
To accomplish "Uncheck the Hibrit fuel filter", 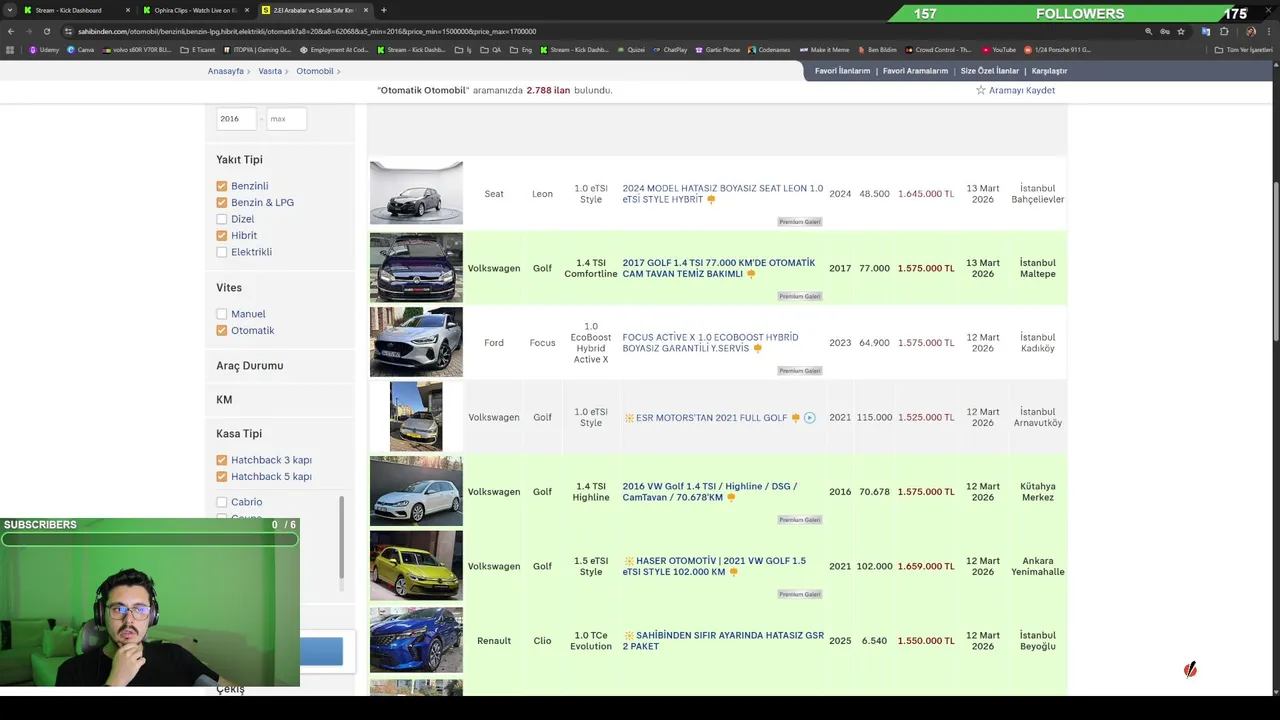I will (x=221, y=236).
